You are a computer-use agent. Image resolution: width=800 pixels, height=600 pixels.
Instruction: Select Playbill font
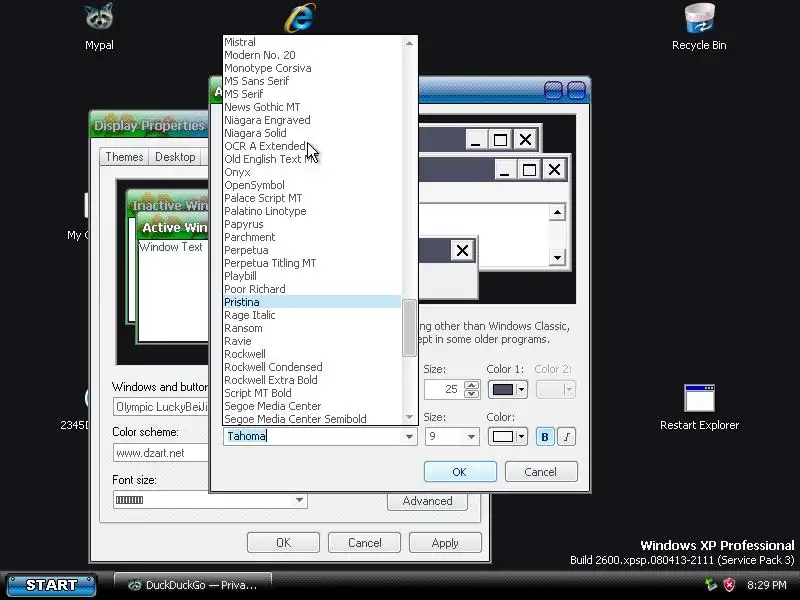(312, 277)
